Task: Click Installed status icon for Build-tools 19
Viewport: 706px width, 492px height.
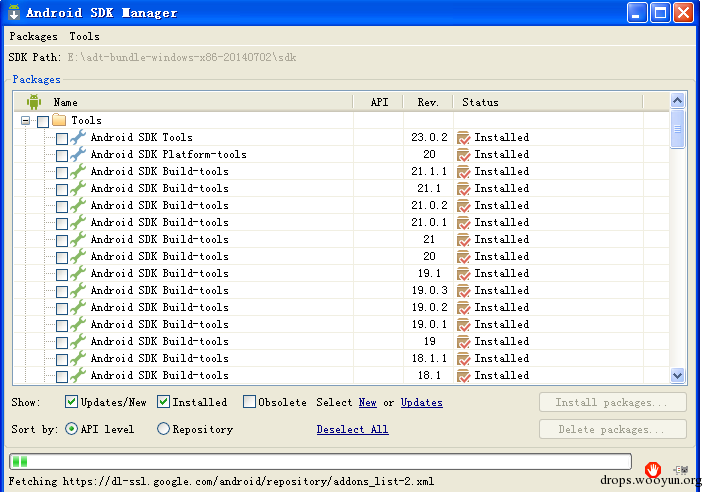Action: [x=463, y=342]
